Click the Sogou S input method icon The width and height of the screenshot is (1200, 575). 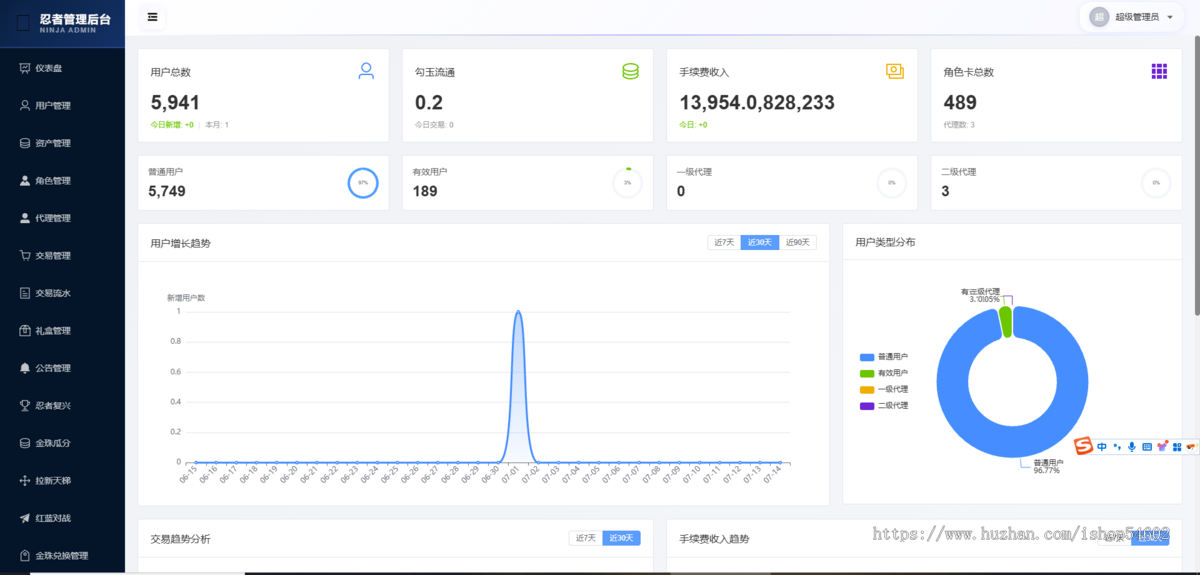pyautogui.click(x=1083, y=446)
